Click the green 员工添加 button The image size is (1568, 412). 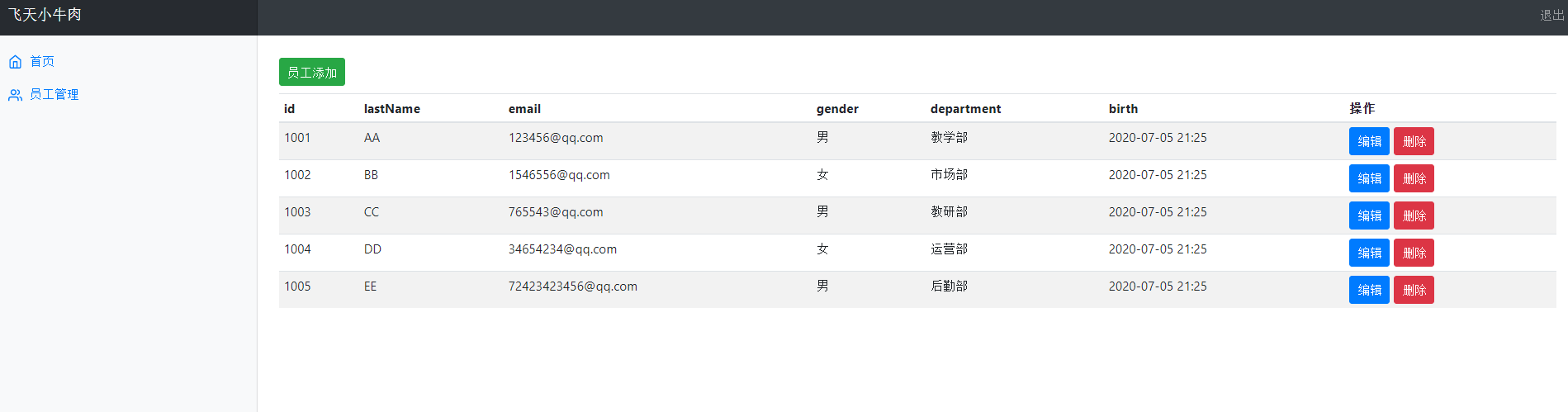[x=312, y=73]
